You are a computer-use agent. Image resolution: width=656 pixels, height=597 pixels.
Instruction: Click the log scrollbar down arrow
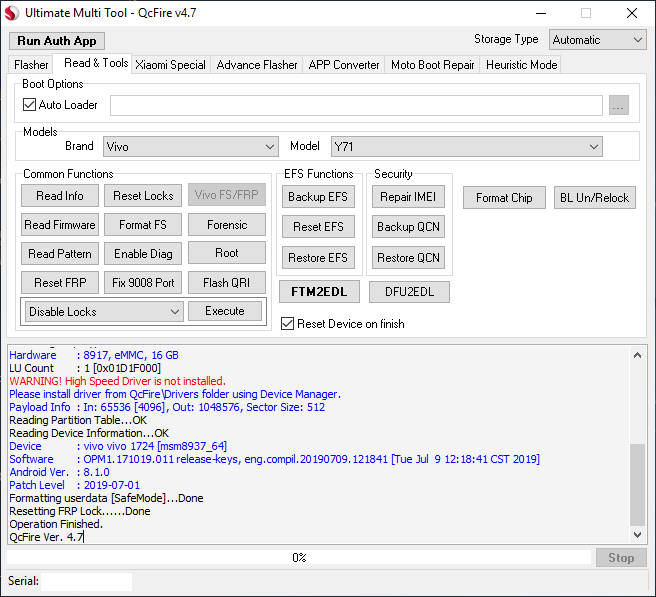click(637, 535)
